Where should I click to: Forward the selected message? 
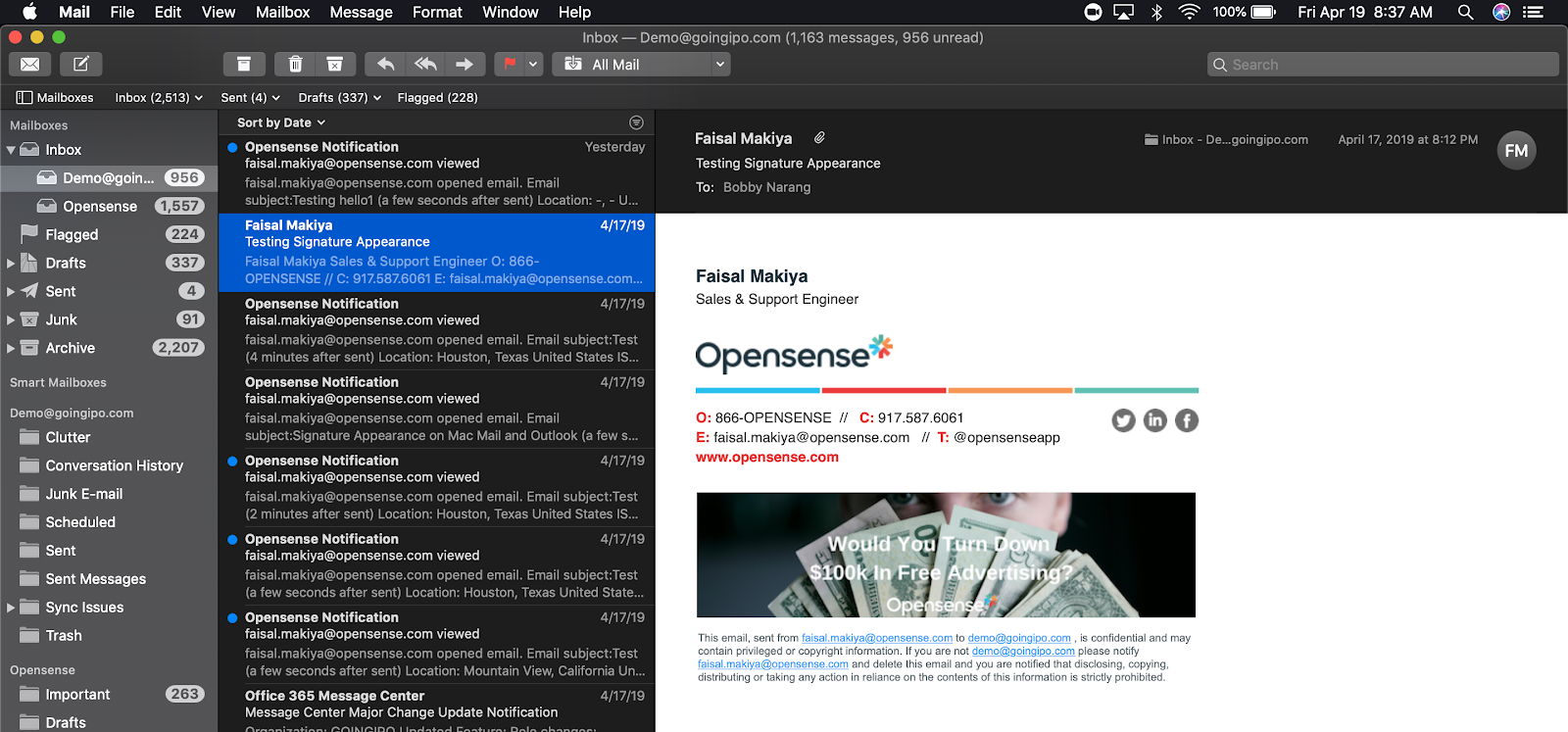tap(465, 65)
